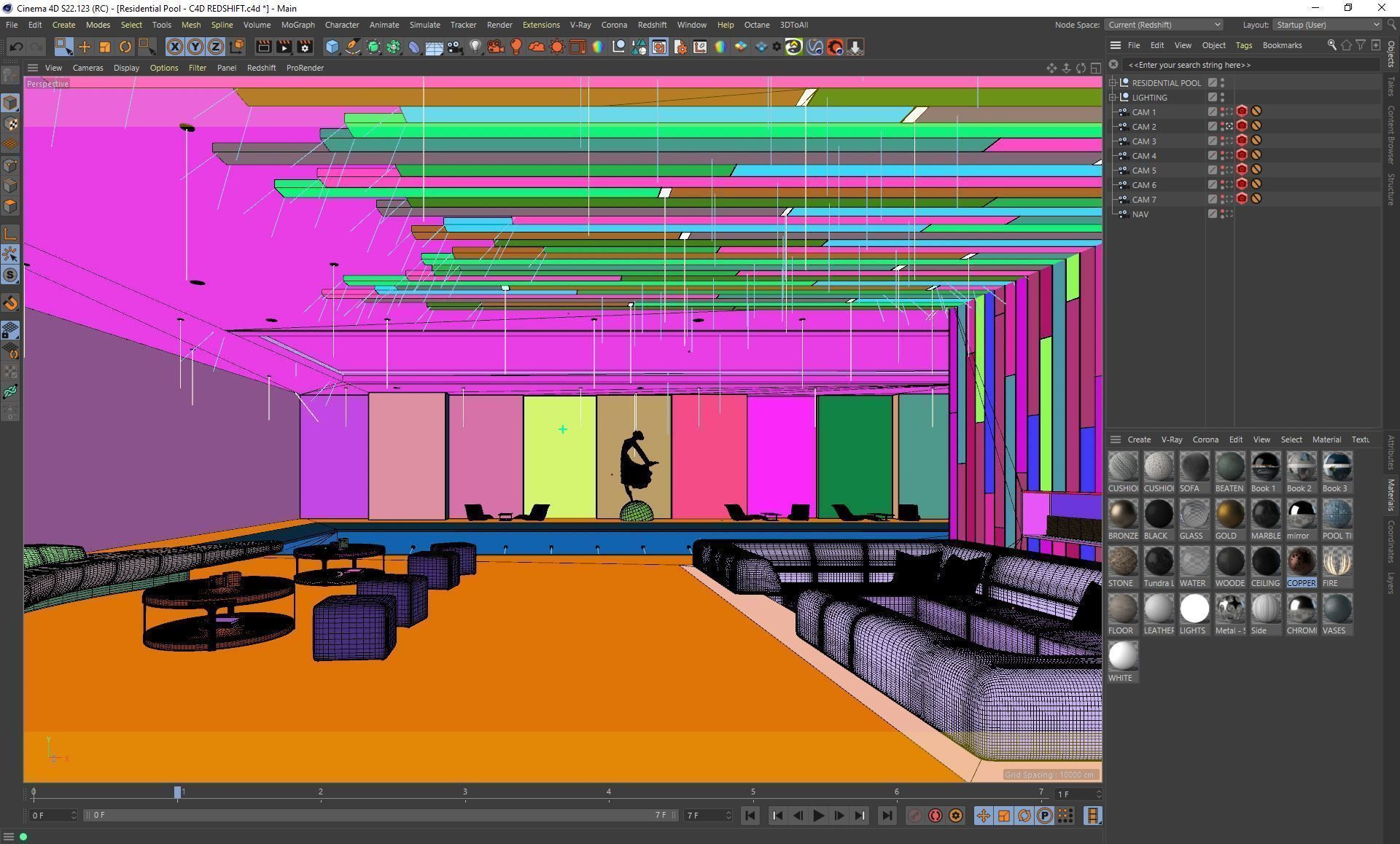Expand the LIGHTING object group
Viewport: 1400px width, 844px height.
(x=1113, y=98)
